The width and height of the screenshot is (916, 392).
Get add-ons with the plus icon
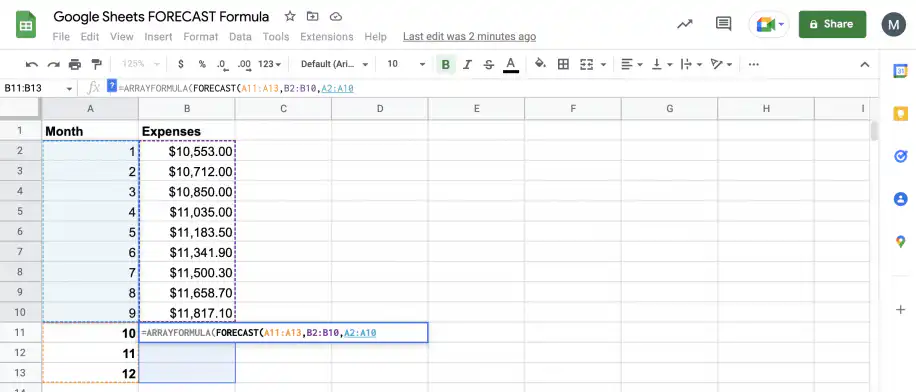[x=900, y=310]
